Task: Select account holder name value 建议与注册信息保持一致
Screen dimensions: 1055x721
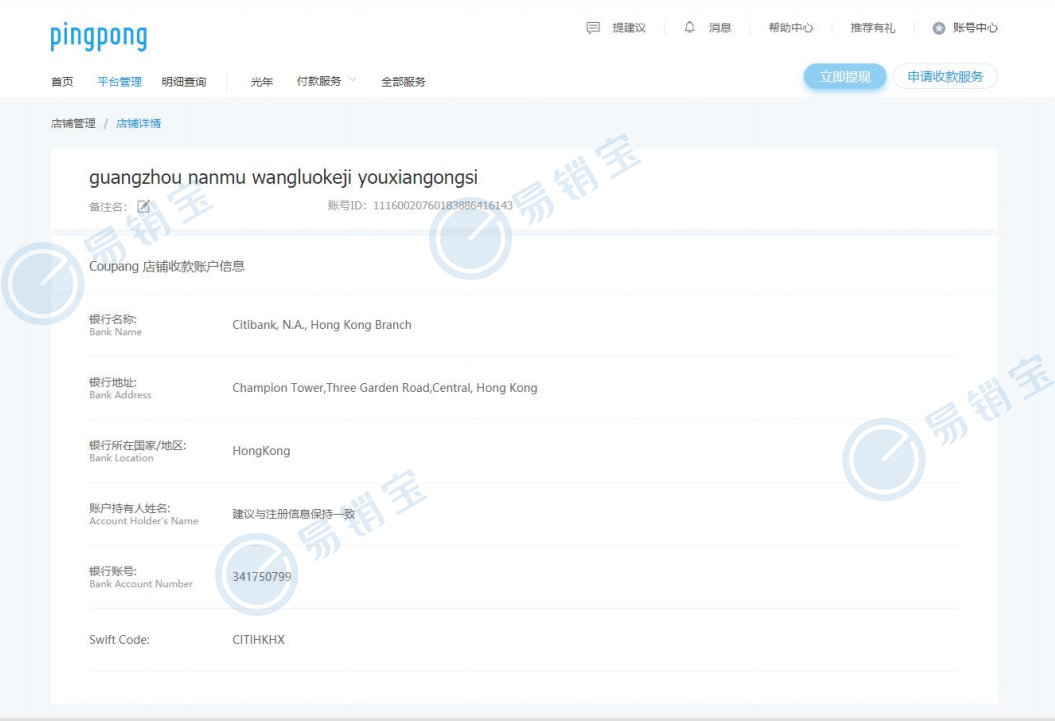Action: click(x=293, y=514)
